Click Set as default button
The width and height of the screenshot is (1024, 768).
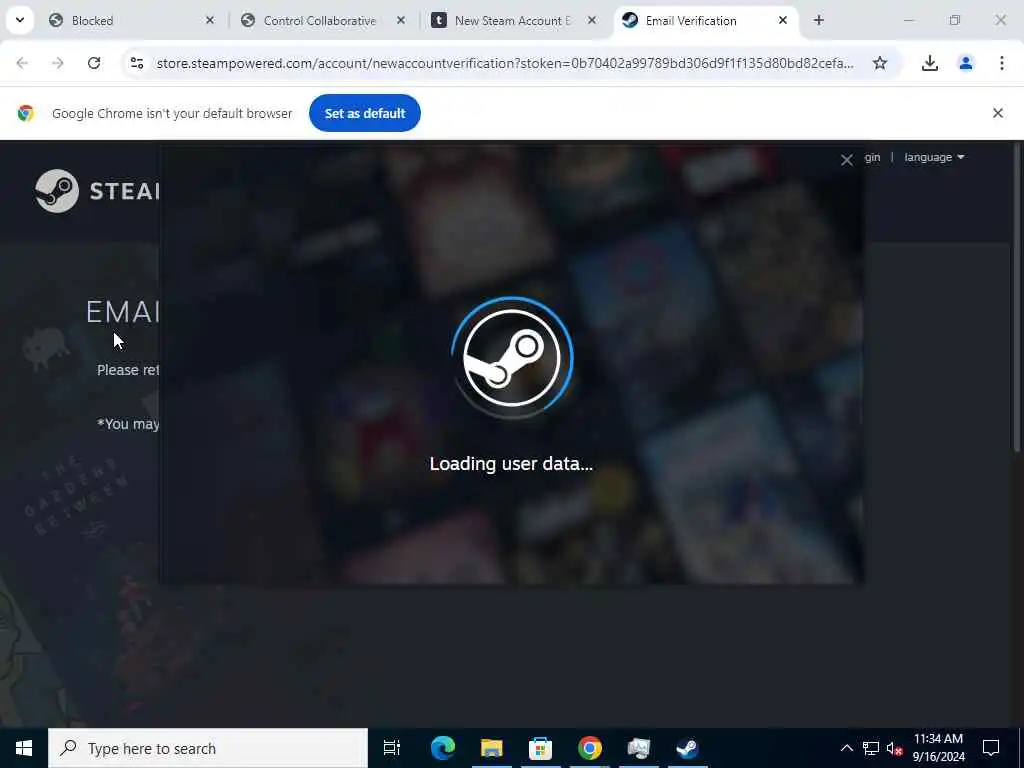click(x=364, y=113)
